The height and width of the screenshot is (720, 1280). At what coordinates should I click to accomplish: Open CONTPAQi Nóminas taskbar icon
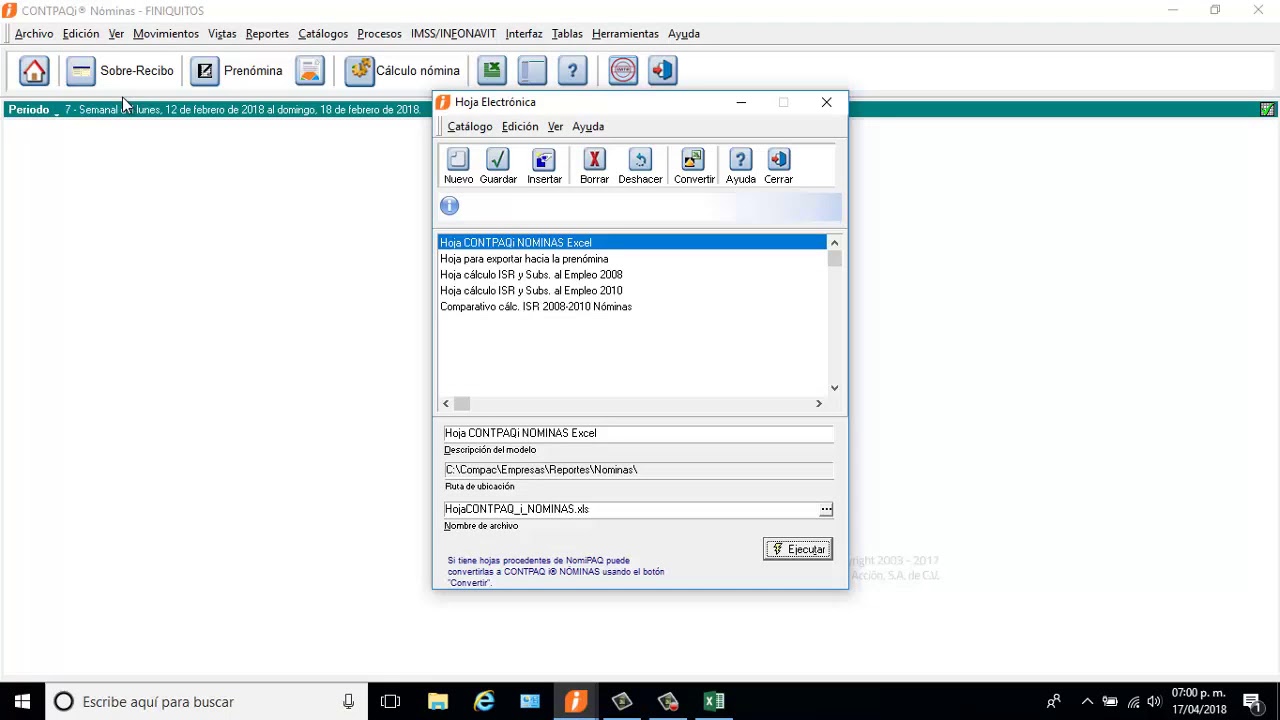pos(576,702)
